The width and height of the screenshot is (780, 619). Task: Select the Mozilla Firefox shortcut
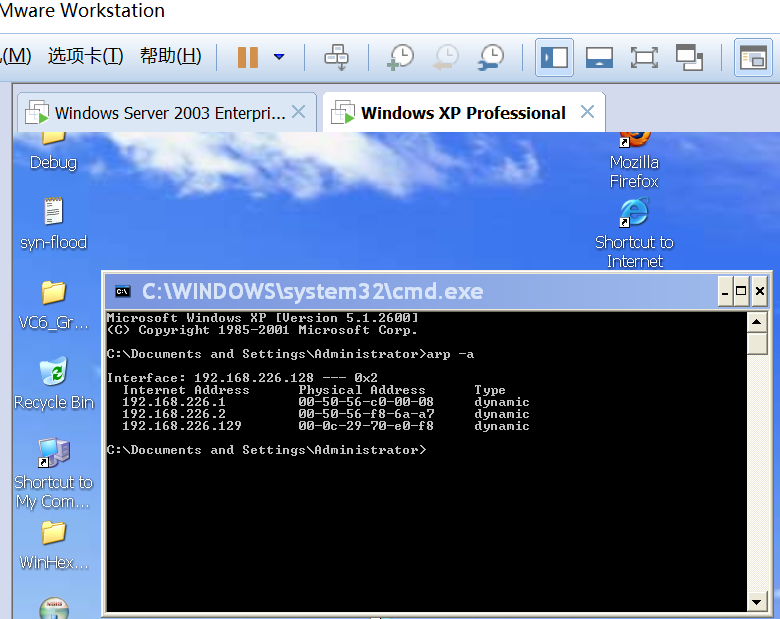(x=634, y=160)
